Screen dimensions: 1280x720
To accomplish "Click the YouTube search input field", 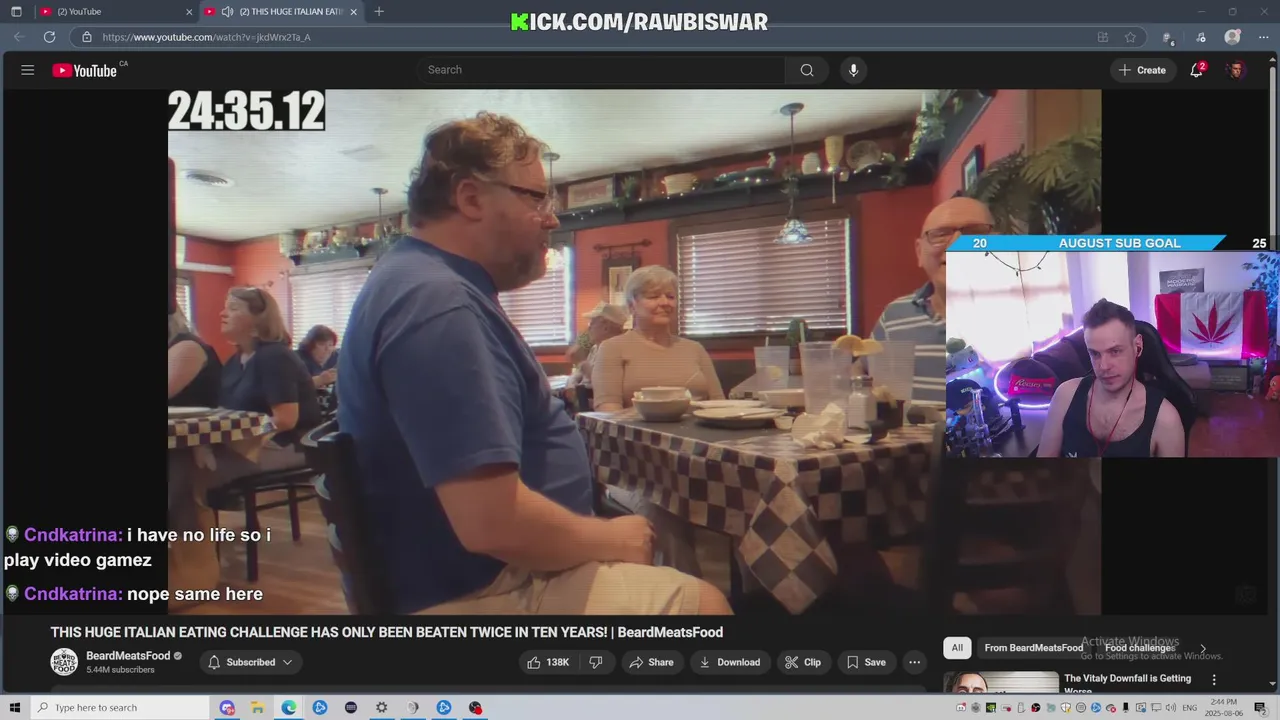I will pyautogui.click(x=600, y=70).
